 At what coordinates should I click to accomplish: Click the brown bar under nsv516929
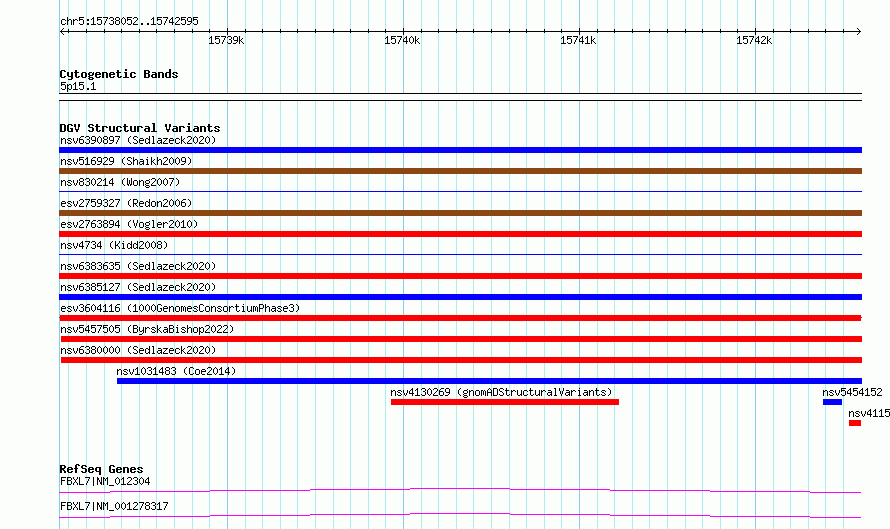click(460, 171)
